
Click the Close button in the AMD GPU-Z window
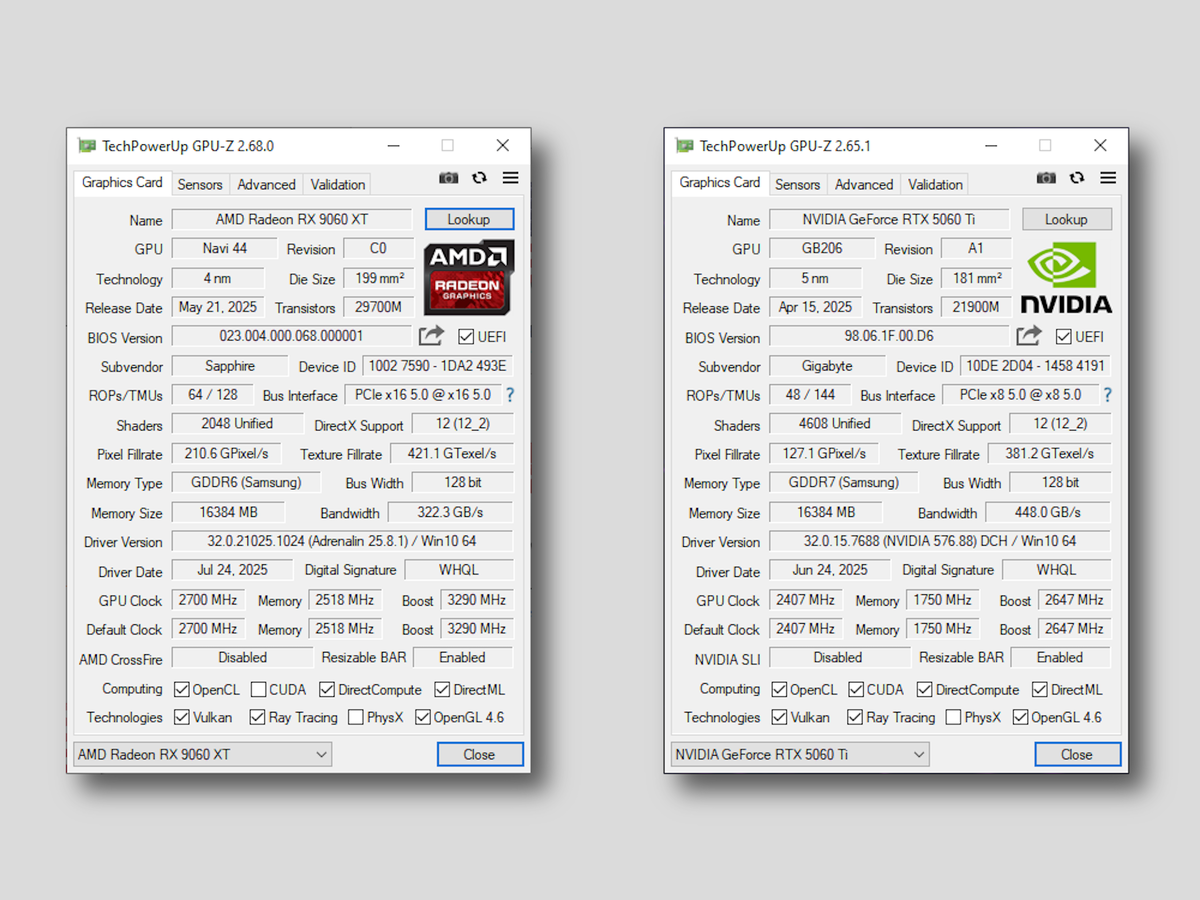point(479,755)
